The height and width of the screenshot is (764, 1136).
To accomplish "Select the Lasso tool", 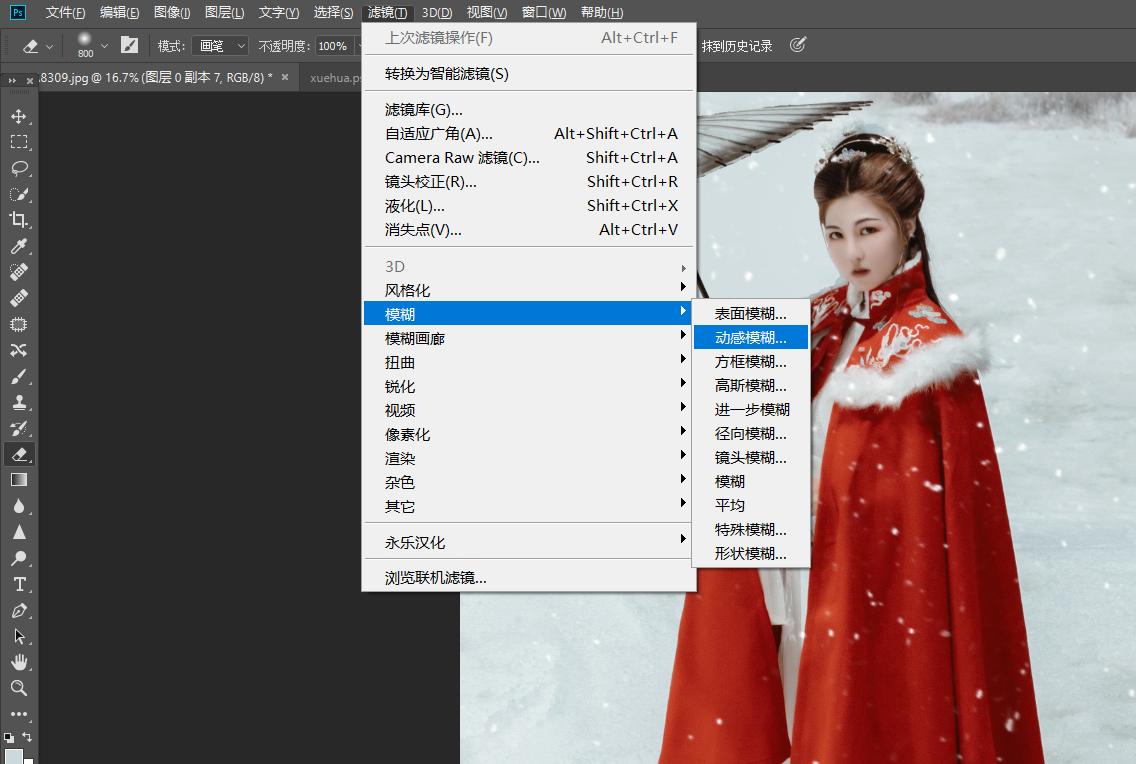I will pos(19,168).
